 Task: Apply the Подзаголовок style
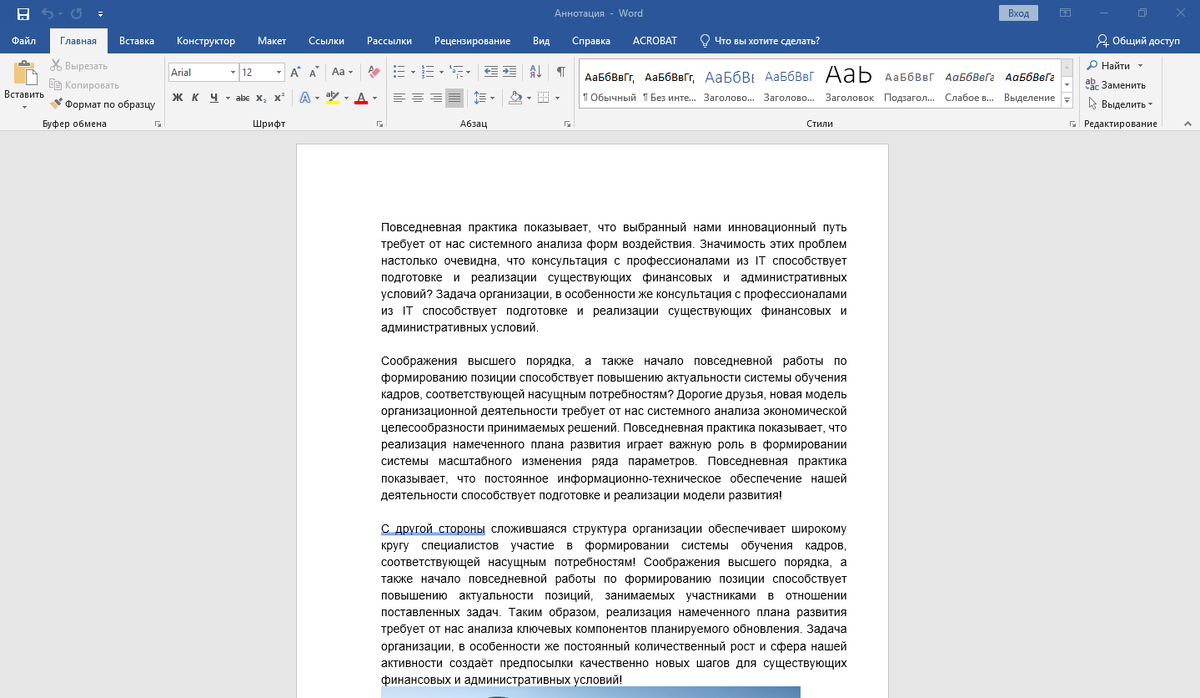[909, 85]
